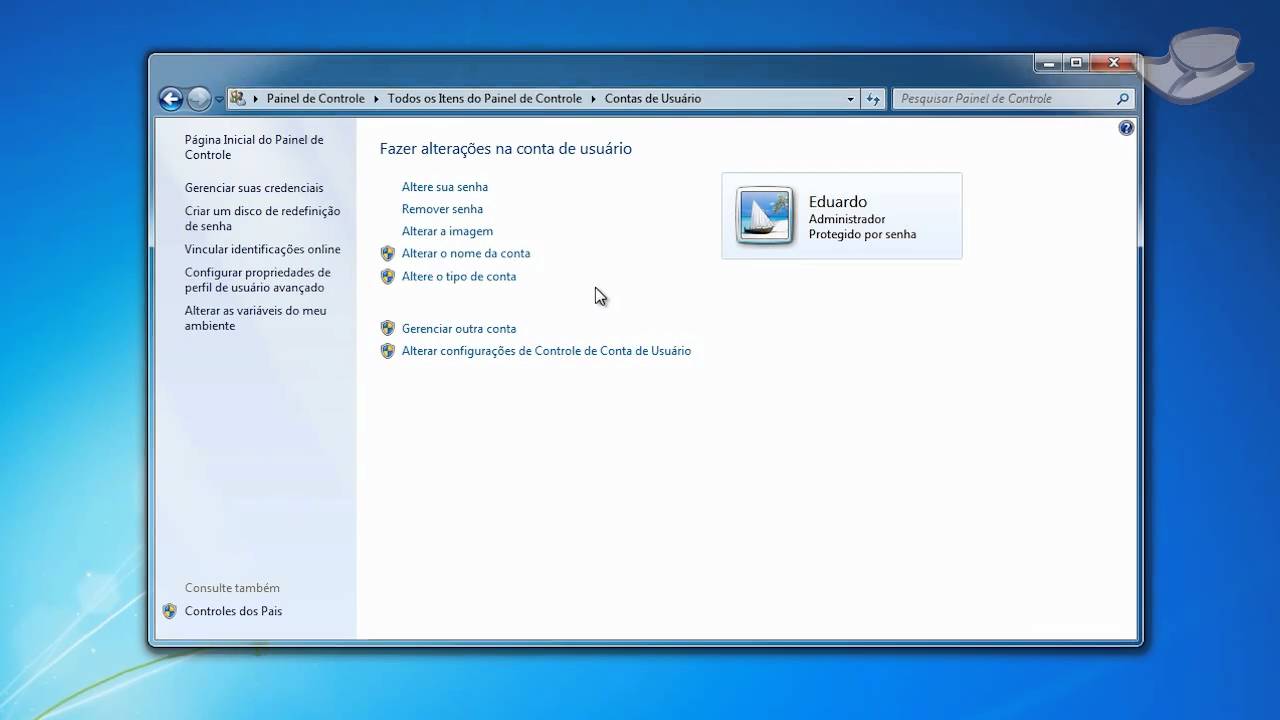This screenshot has width=1280, height=720.
Task: Select the Painel de Controle breadcrumb
Action: (x=315, y=99)
